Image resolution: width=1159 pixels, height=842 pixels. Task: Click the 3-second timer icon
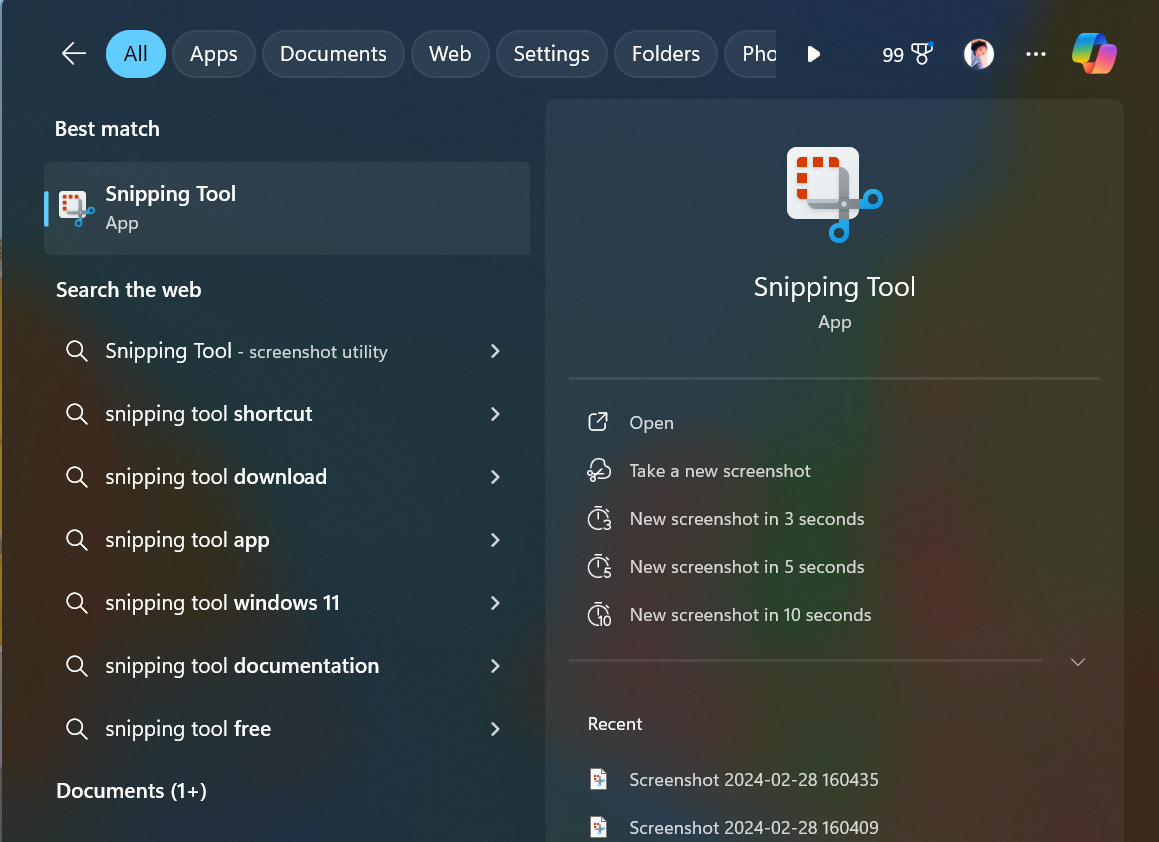pyautogui.click(x=599, y=518)
